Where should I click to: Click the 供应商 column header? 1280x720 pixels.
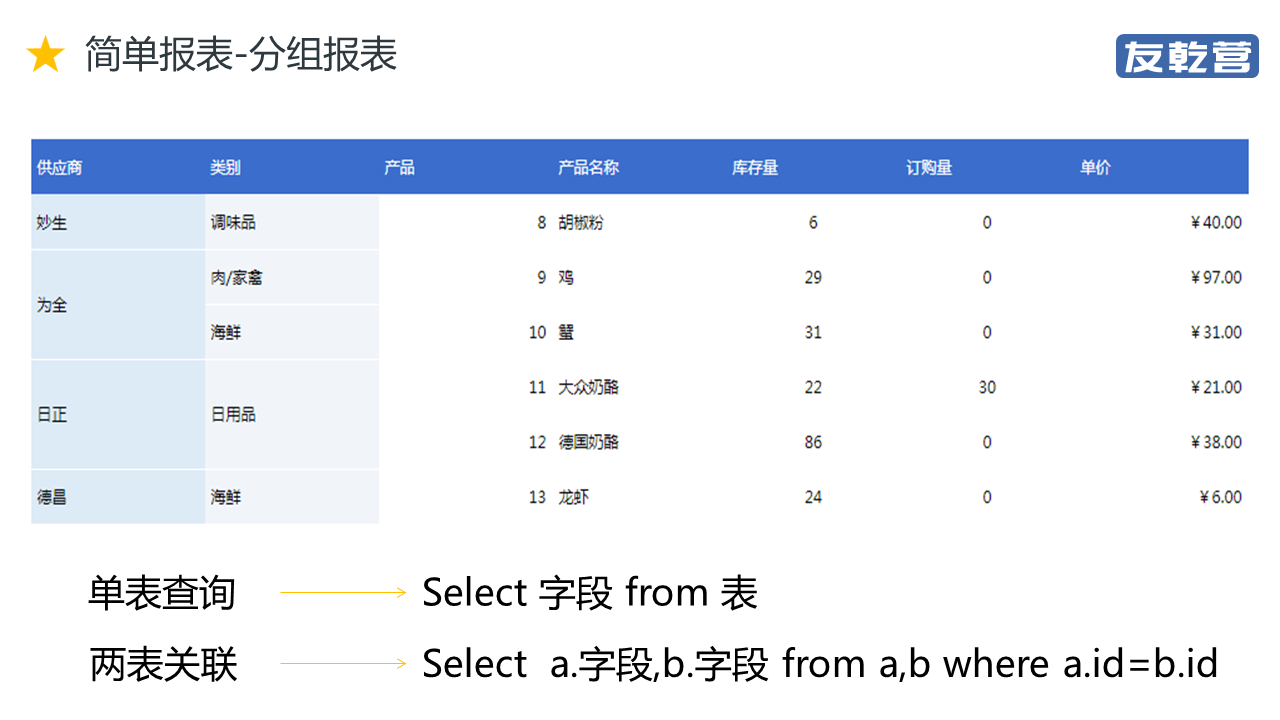tap(60, 168)
